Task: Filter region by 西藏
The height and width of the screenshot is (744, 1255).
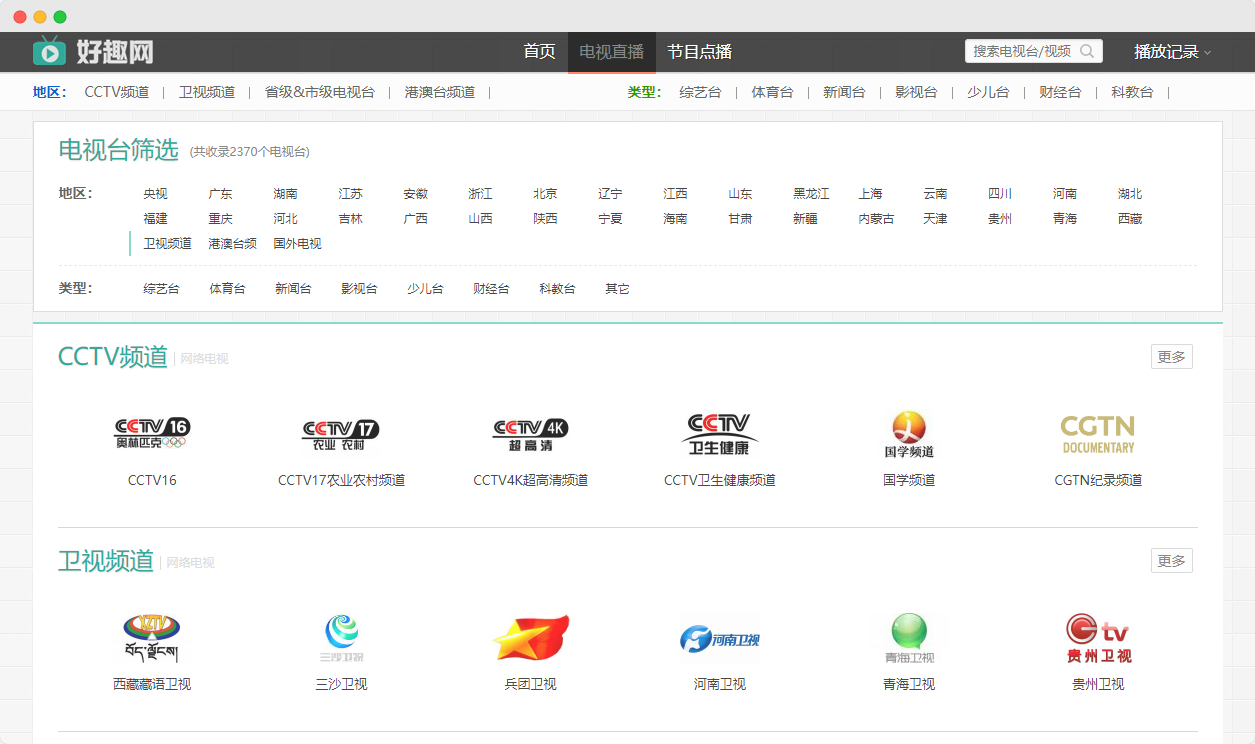Action: coord(1130,219)
